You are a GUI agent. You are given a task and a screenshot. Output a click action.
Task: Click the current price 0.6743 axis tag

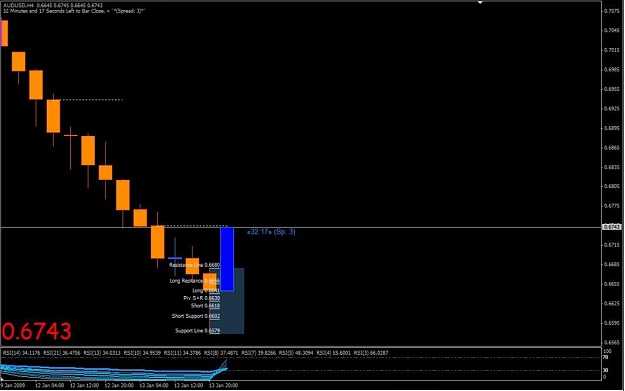(611, 227)
